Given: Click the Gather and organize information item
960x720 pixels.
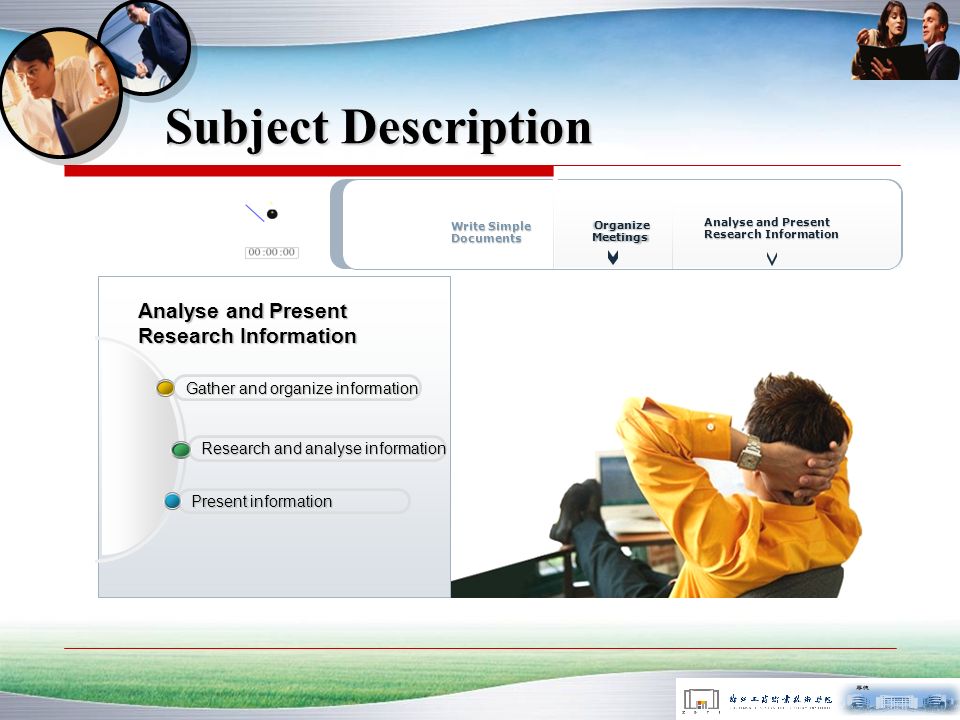Looking at the screenshot, I should click(x=298, y=388).
